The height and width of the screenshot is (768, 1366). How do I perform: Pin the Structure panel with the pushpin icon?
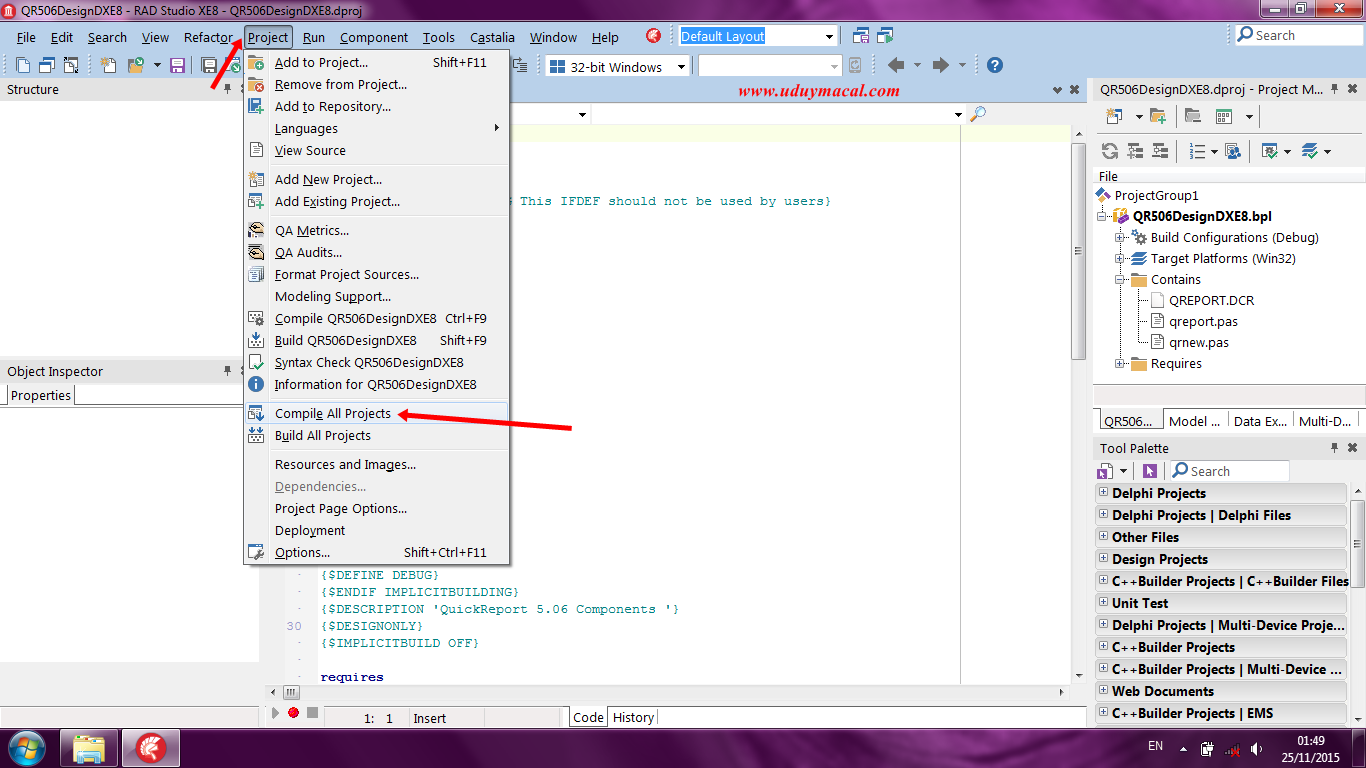point(228,89)
